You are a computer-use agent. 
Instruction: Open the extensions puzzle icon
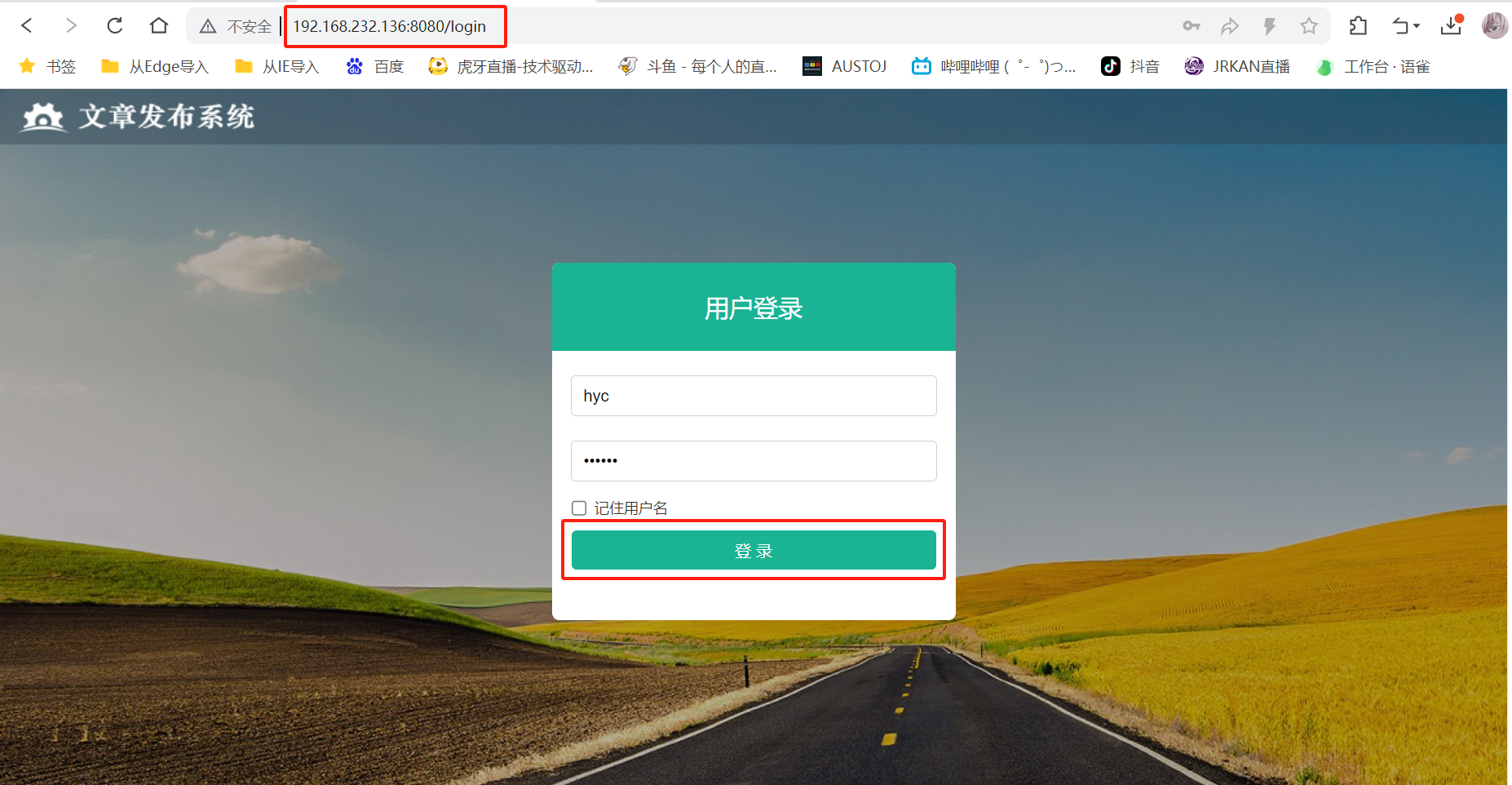click(x=1358, y=26)
